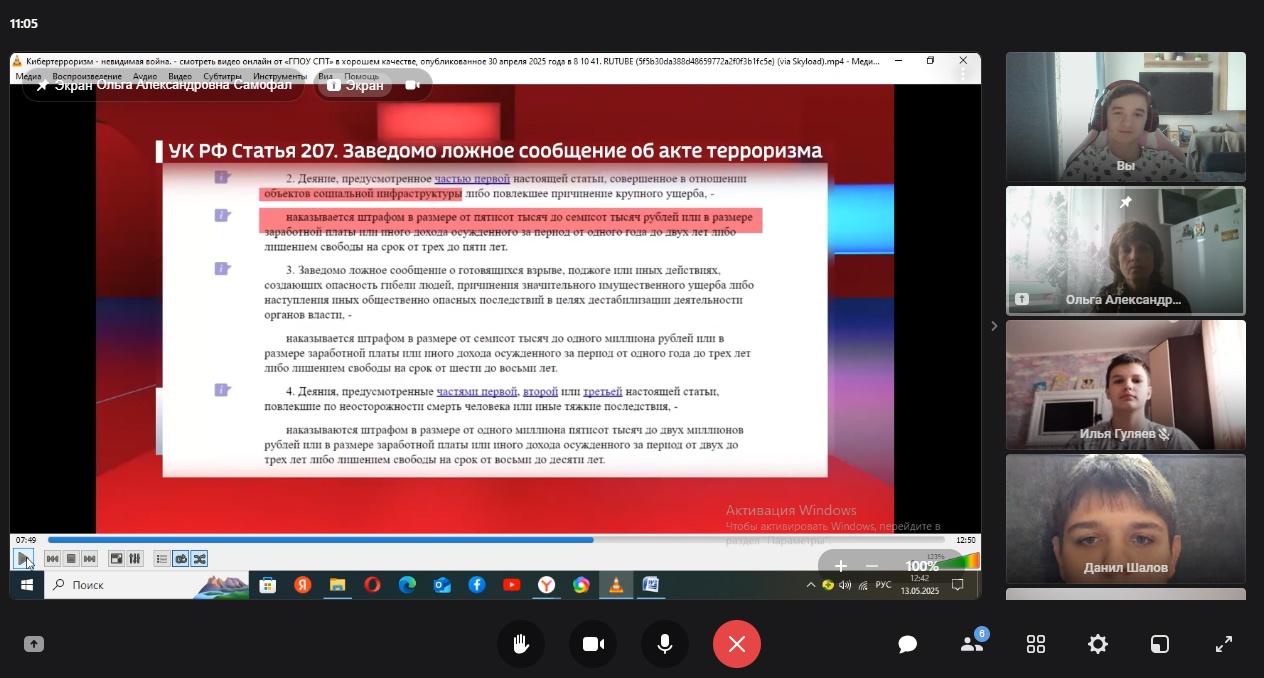This screenshot has width=1264, height=678.
Task: Open File Explorer from the taskbar
Action: pyautogui.click(x=337, y=585)
